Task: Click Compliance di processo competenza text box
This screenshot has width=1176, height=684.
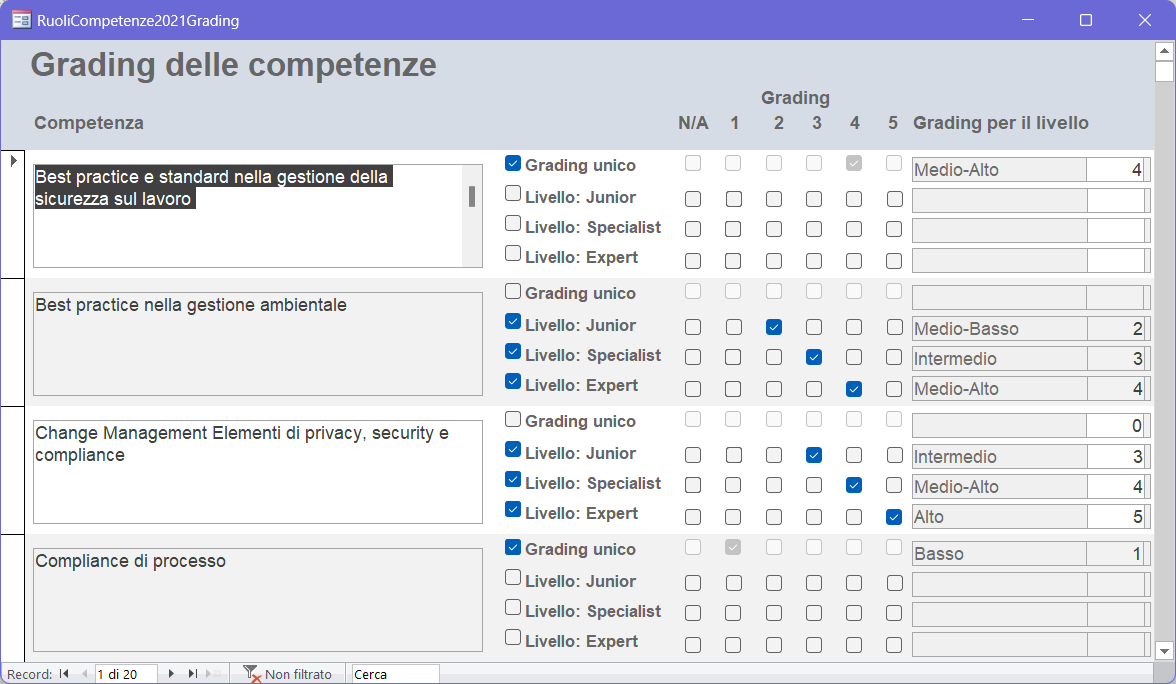Action: pos(258,598)
